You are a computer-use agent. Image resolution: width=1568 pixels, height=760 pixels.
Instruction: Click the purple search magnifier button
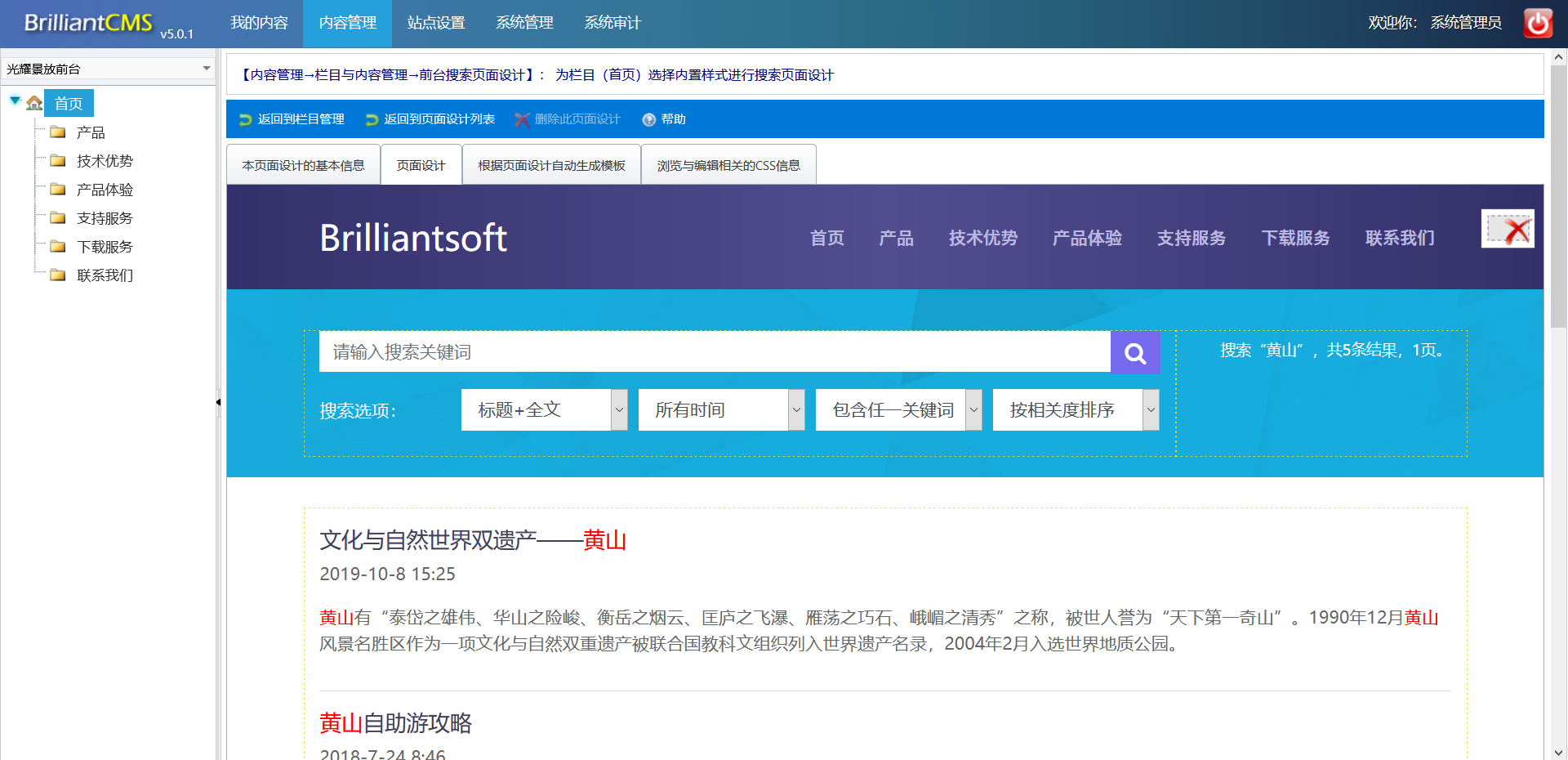[x=1135, y=352]
